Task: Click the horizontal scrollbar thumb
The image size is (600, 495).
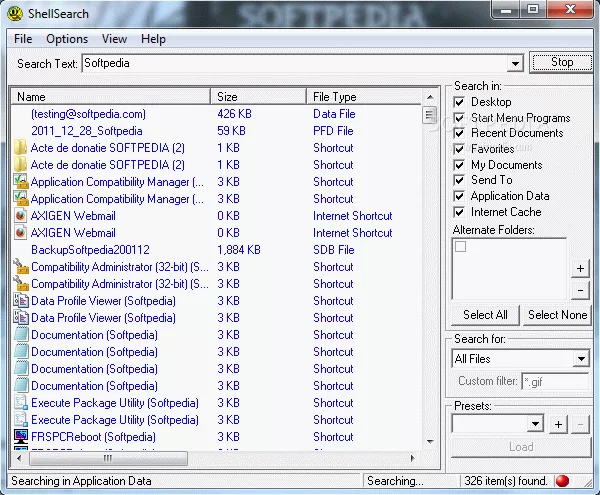Action: click(108, 458)
